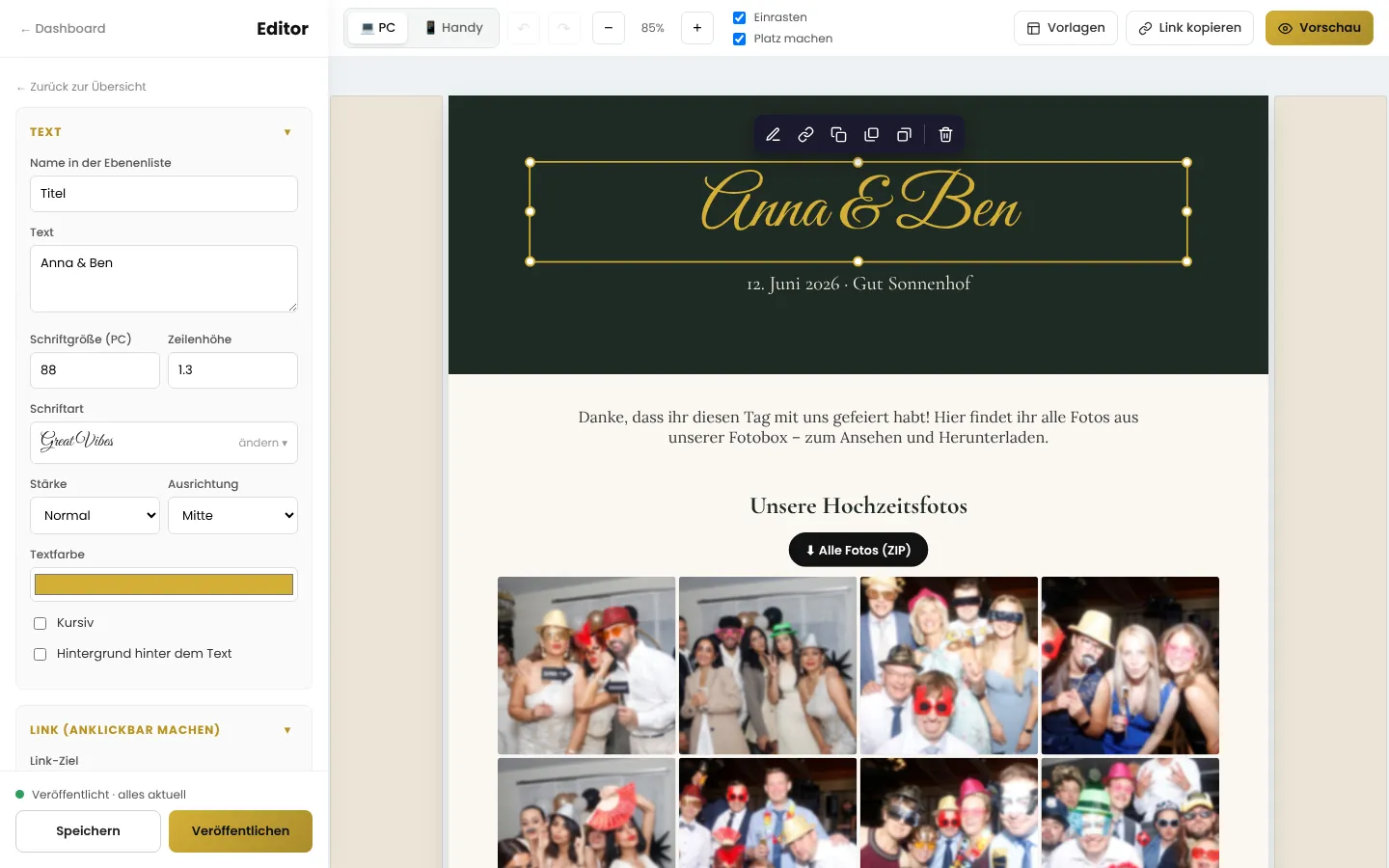The width and height of the screenshot is (1389, 868).
Task: Open the Vorschau preview
Action: click(x=1320, y=28)
